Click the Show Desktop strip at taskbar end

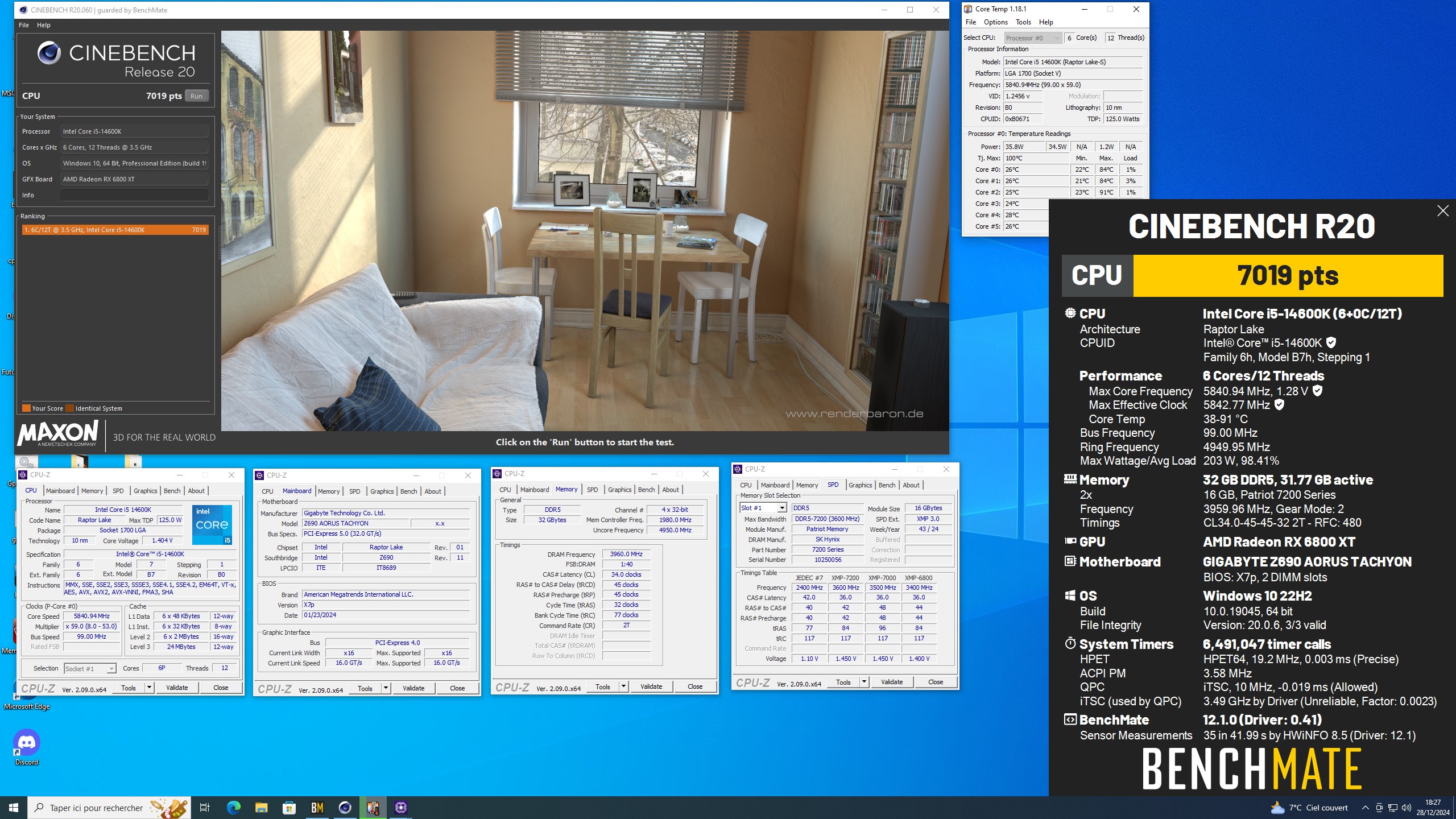click(x=1454, y=808)
